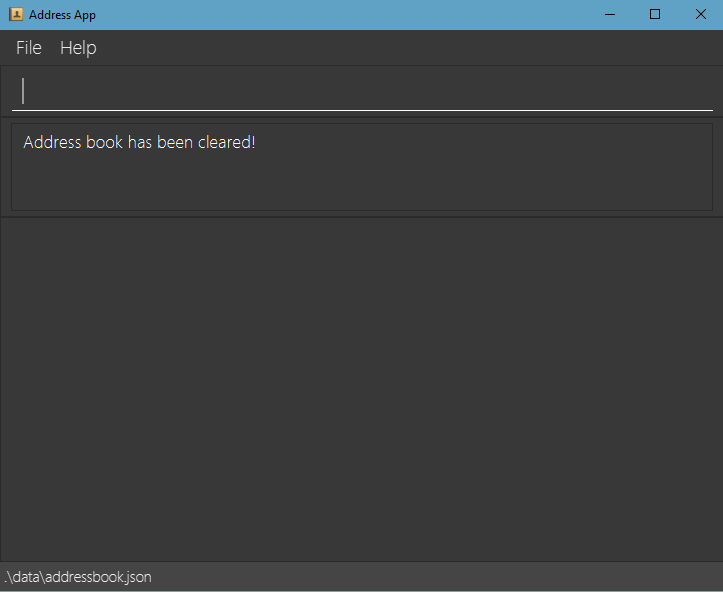Maximize the Address App window
Screen dimensions: 723x592
[655, 14]
